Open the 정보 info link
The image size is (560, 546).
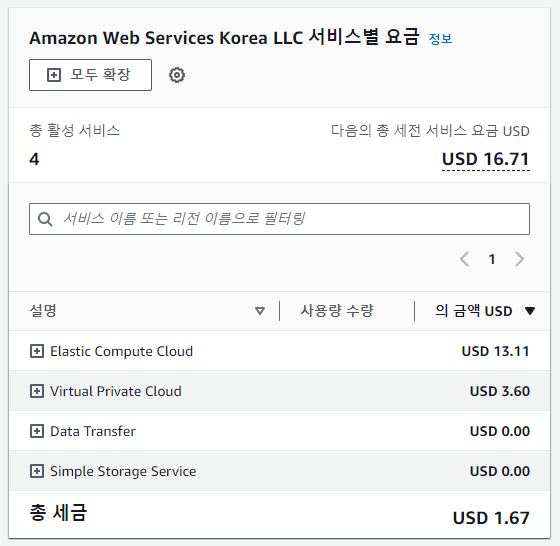440,39
